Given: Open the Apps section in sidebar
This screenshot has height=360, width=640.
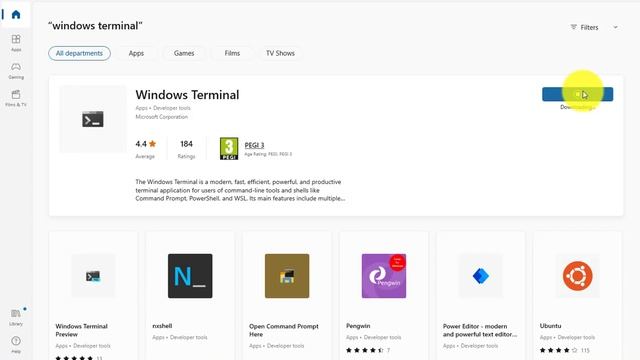Looking at the screenshot, I should pyautogui.click(x=16, y=42).
